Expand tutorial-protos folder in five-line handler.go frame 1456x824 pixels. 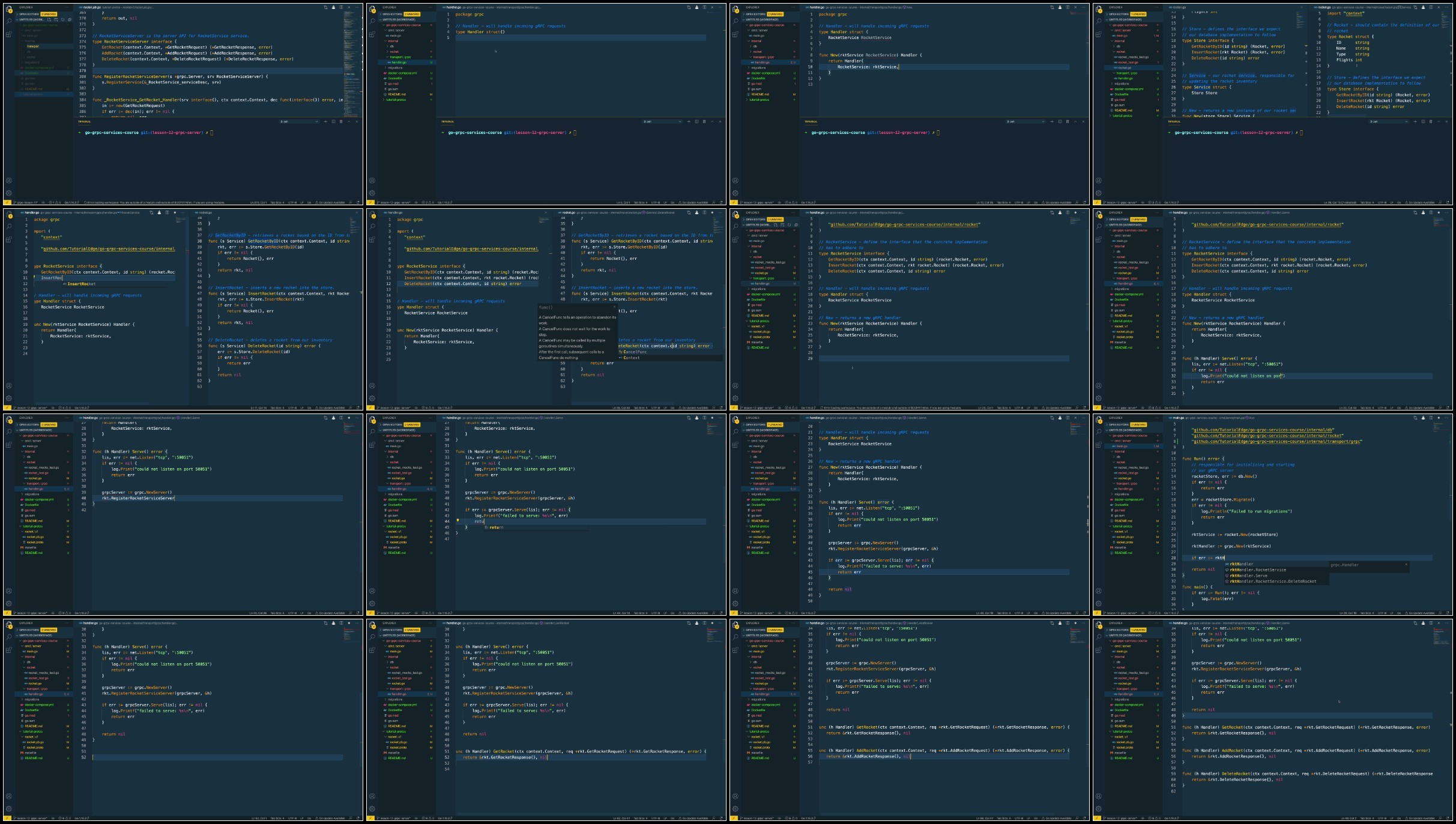[x=407, y=100]
